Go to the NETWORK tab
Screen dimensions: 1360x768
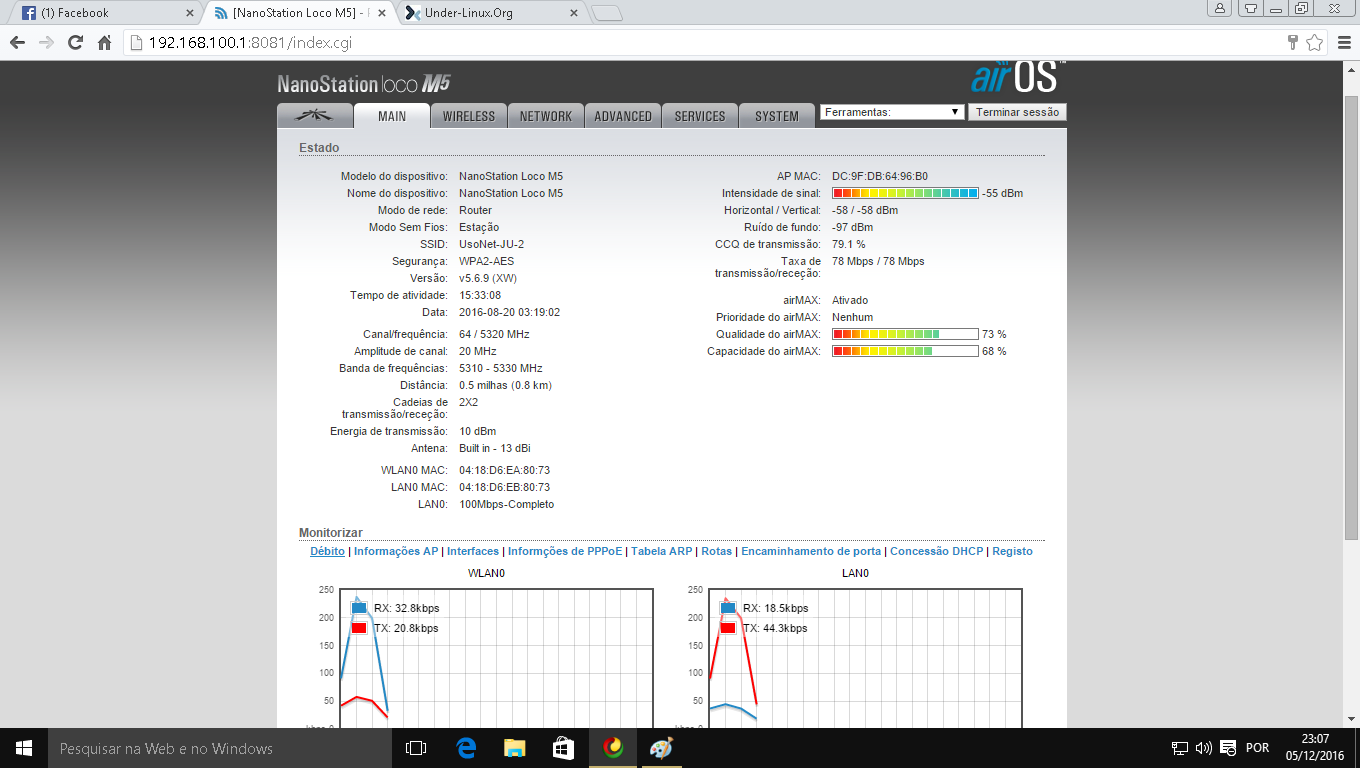(546, 116)
